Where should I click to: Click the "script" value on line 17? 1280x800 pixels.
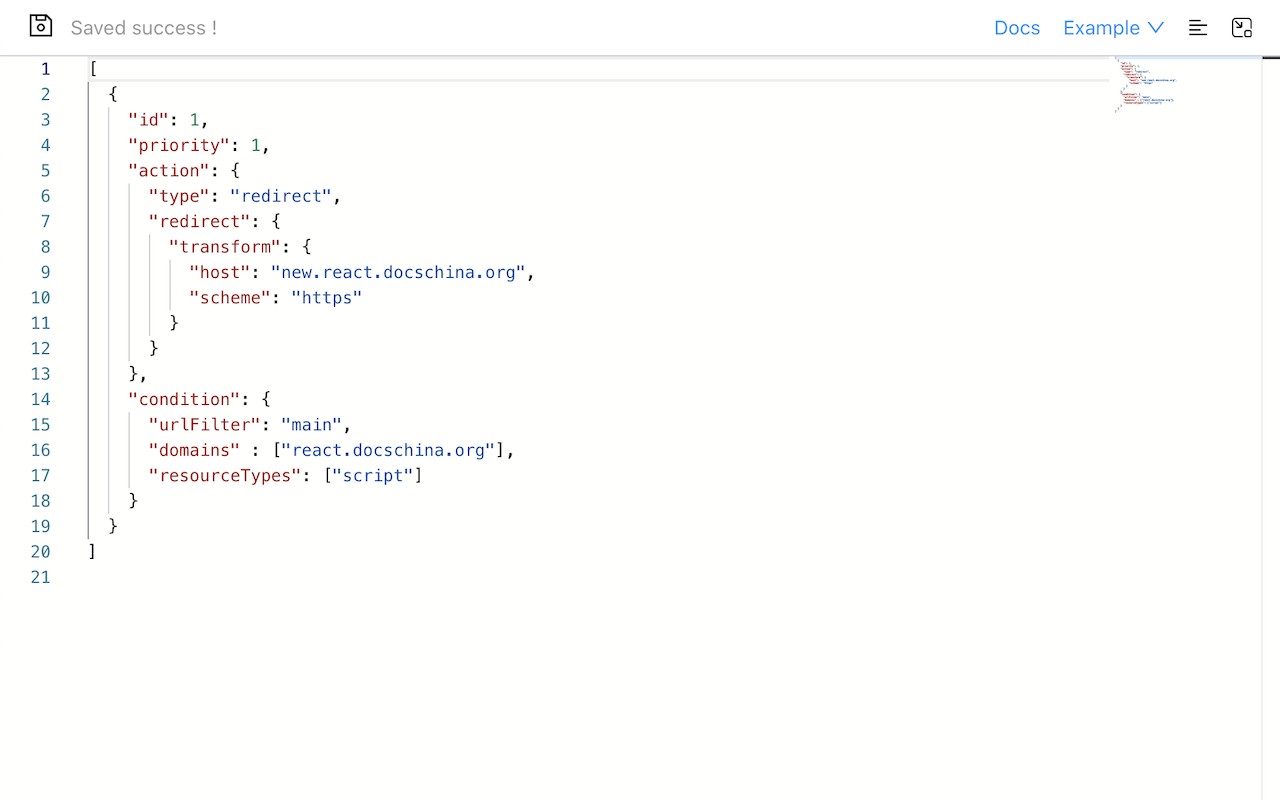(x=373, y=475)
